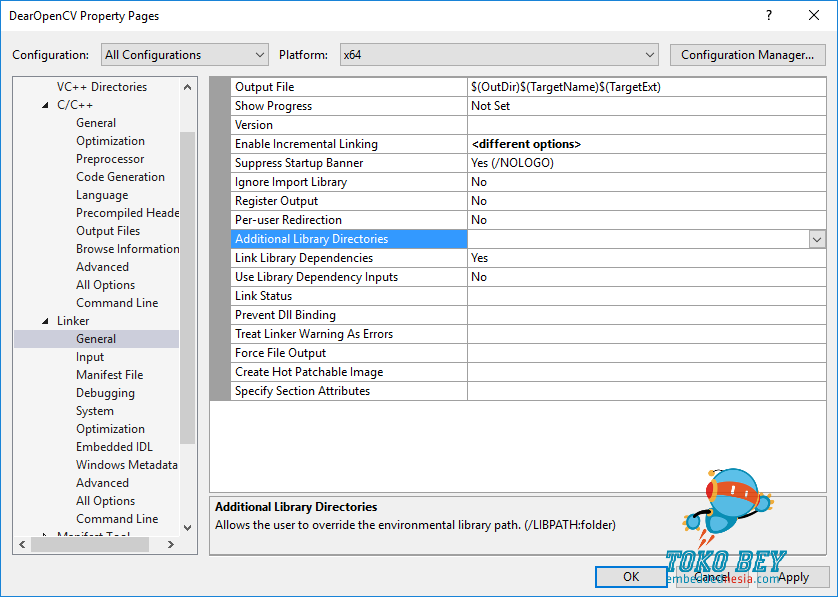This screenshot has width=838, height=597.
Task: Click the <different options> value
Action: click(526, 144)
